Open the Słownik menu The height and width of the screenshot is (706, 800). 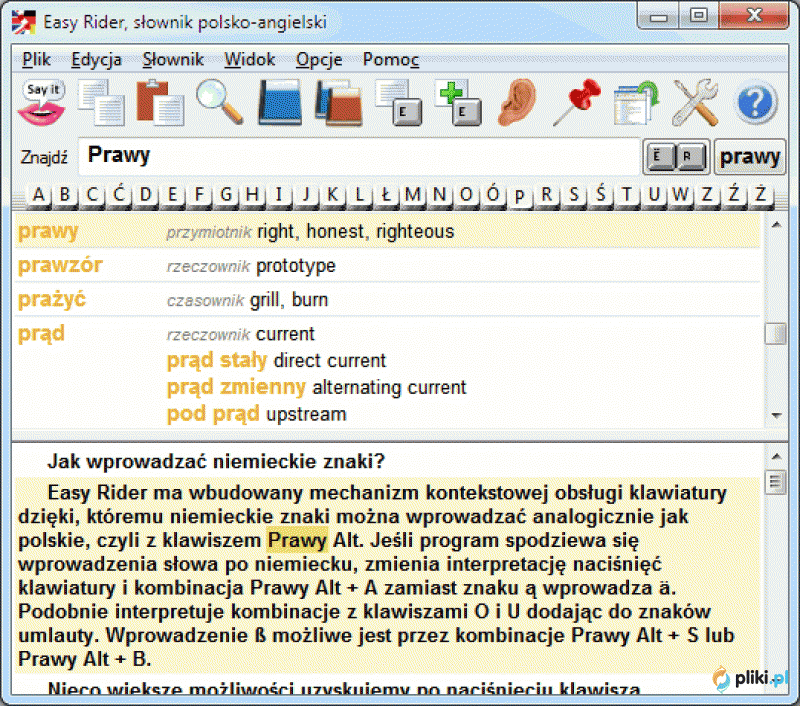coord(173,60)
